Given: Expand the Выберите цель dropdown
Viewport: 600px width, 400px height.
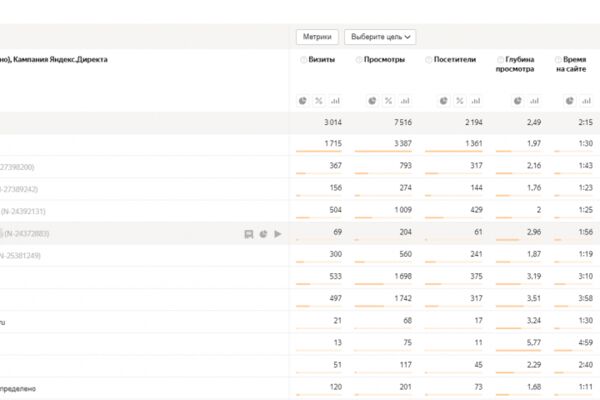Looking at the screenshot, I should tap(380, 37).
